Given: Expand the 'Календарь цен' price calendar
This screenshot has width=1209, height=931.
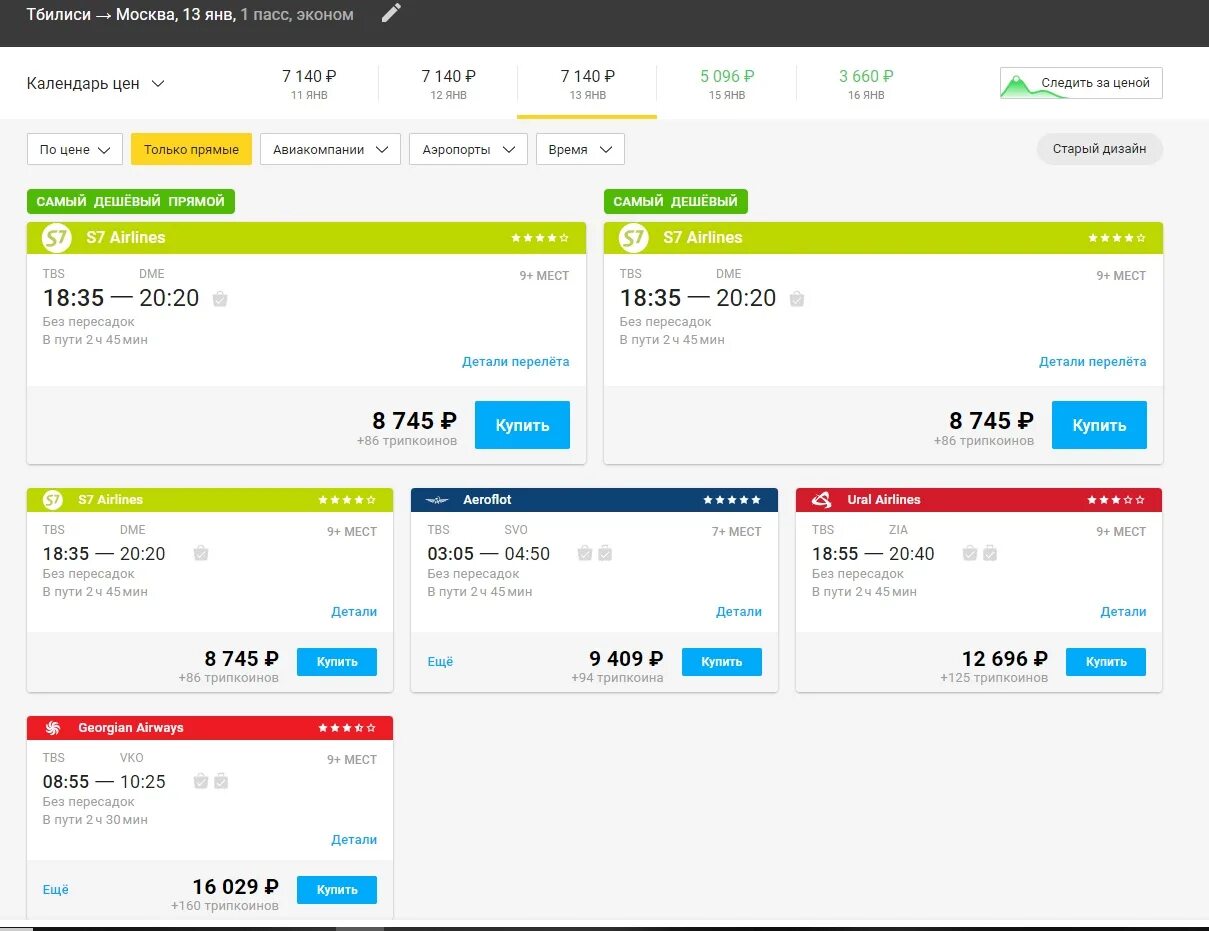Looking at the screenshot, I should click(x=96, y=84).
